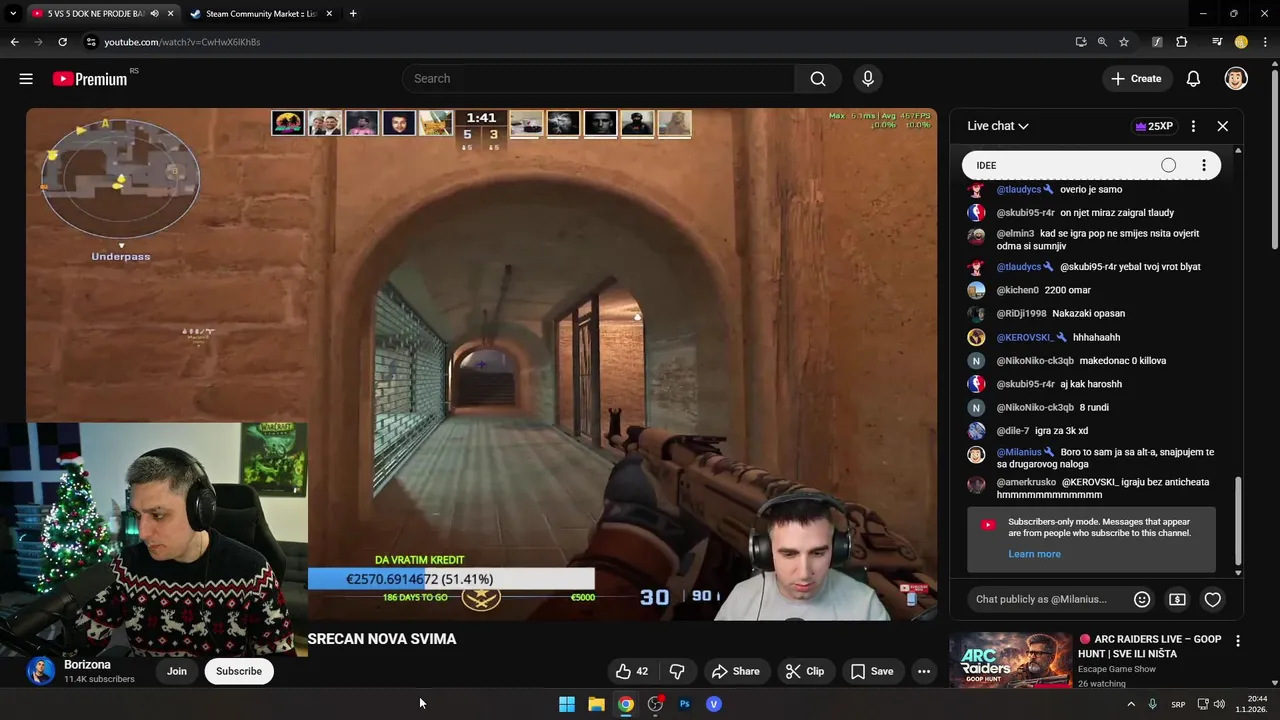Close the Steam Community Market tab
This screenshot has width=1280, height=720.
tap(328, 14)
